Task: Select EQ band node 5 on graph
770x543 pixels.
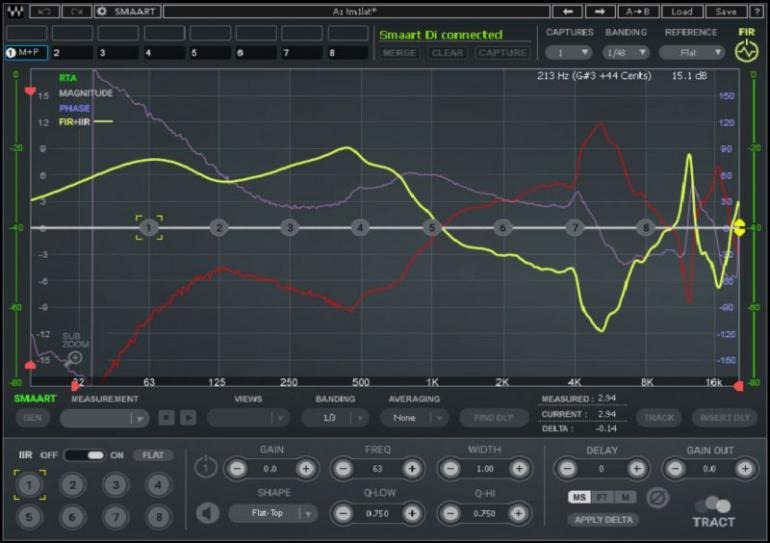Action: (432, 227)
